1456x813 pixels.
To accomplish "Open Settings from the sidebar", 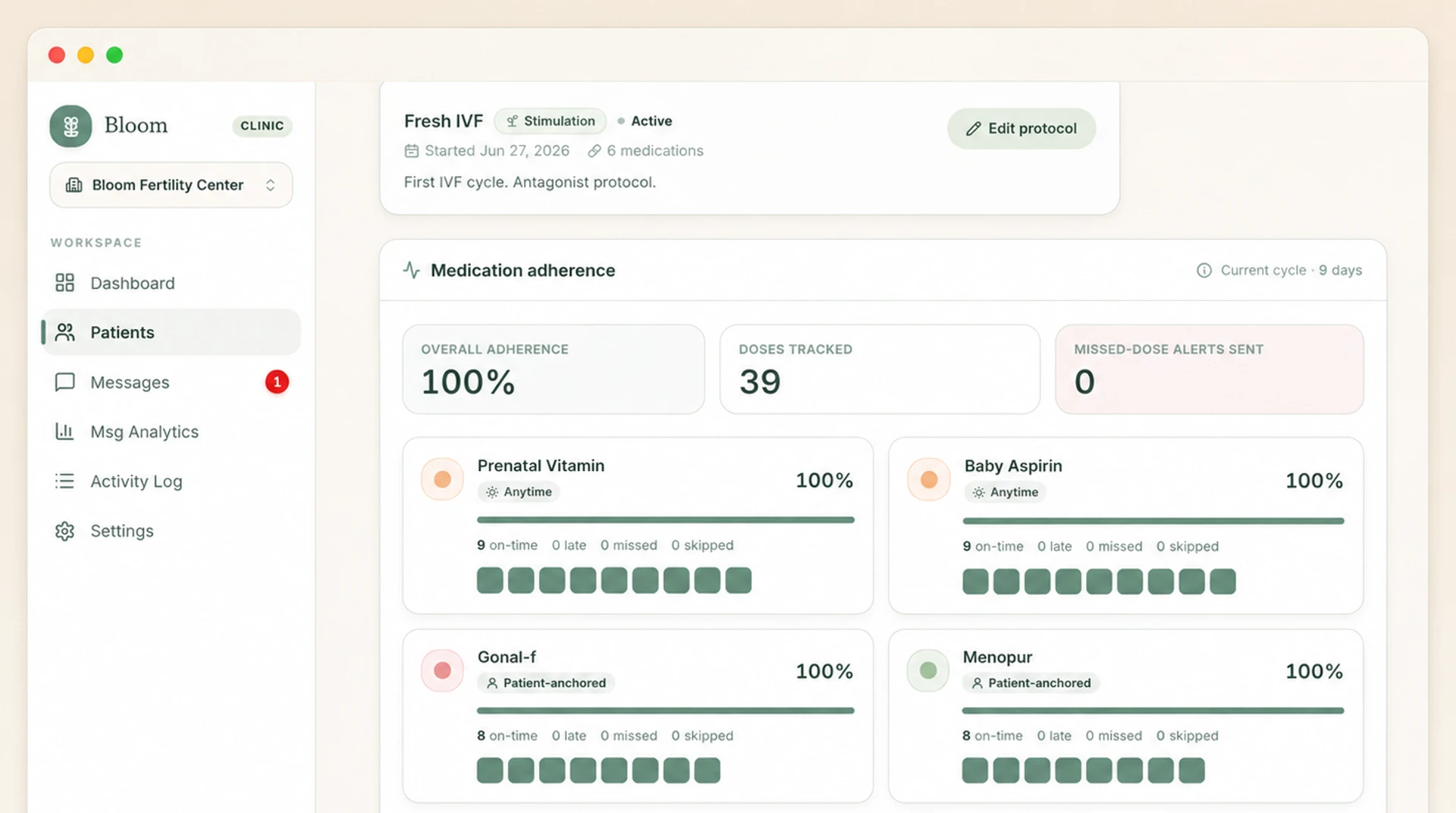I will 171,531.
